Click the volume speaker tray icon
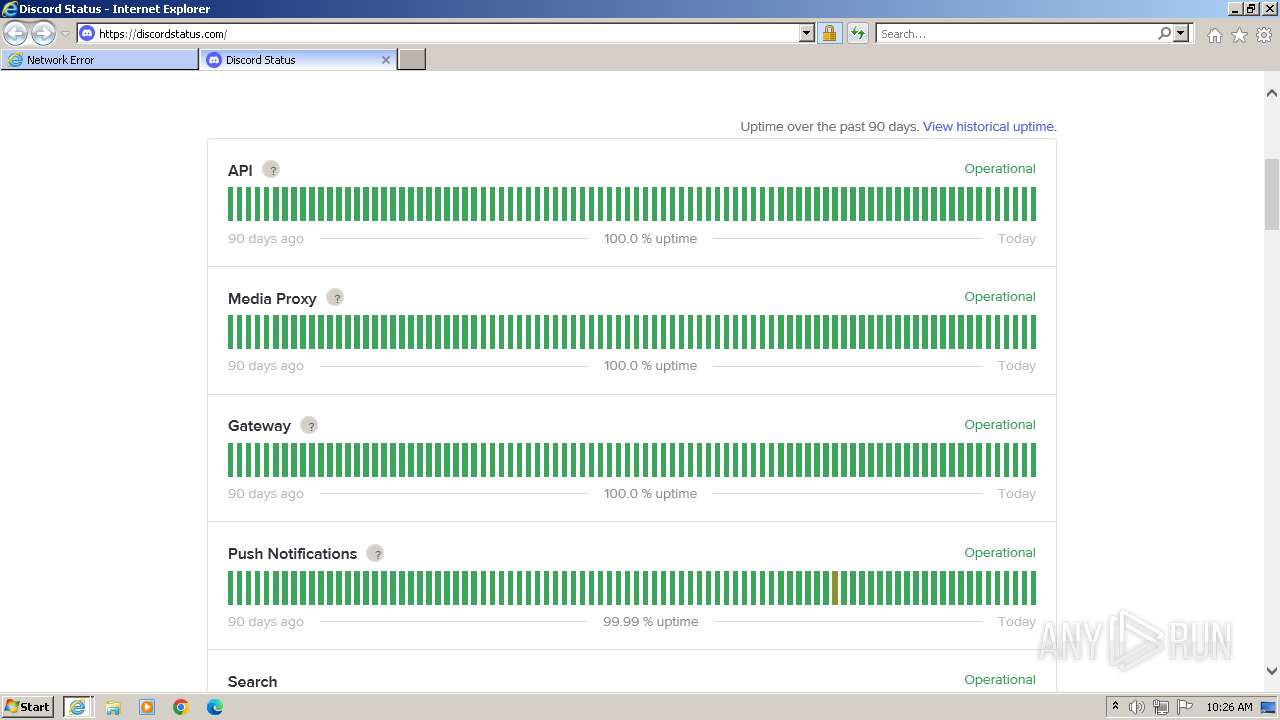This screenshot has width=1280, height=720. tap(1137, 707)
